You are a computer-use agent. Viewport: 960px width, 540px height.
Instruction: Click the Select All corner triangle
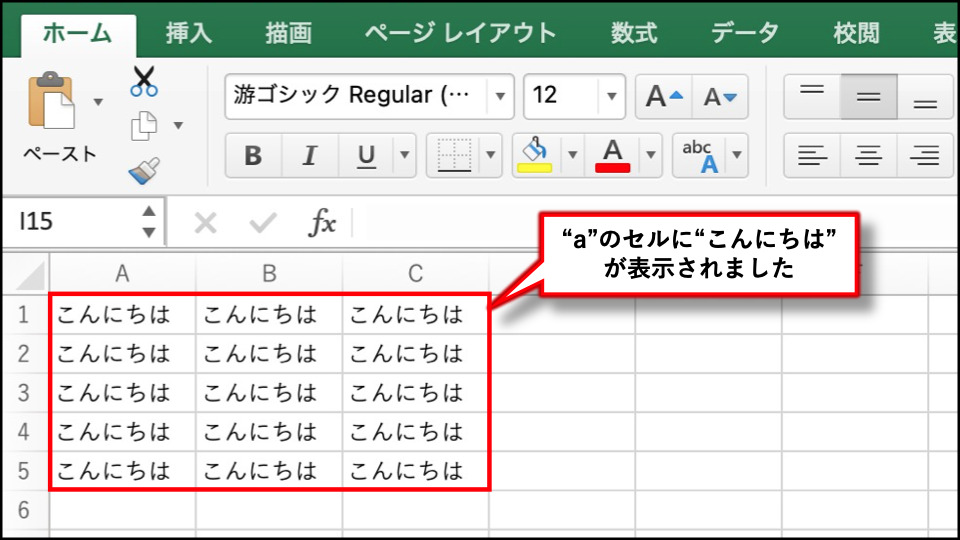point(30,275)
